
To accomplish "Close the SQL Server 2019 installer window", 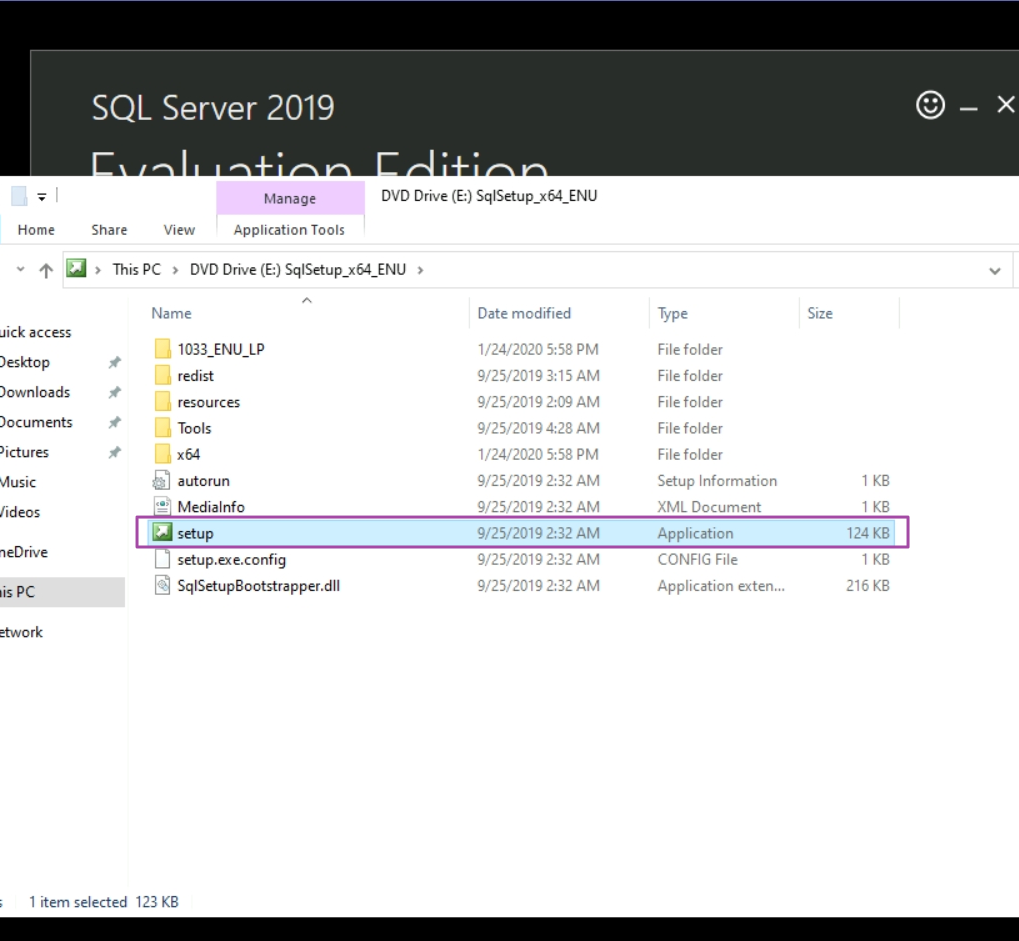I will click(x=1005, y=105).
